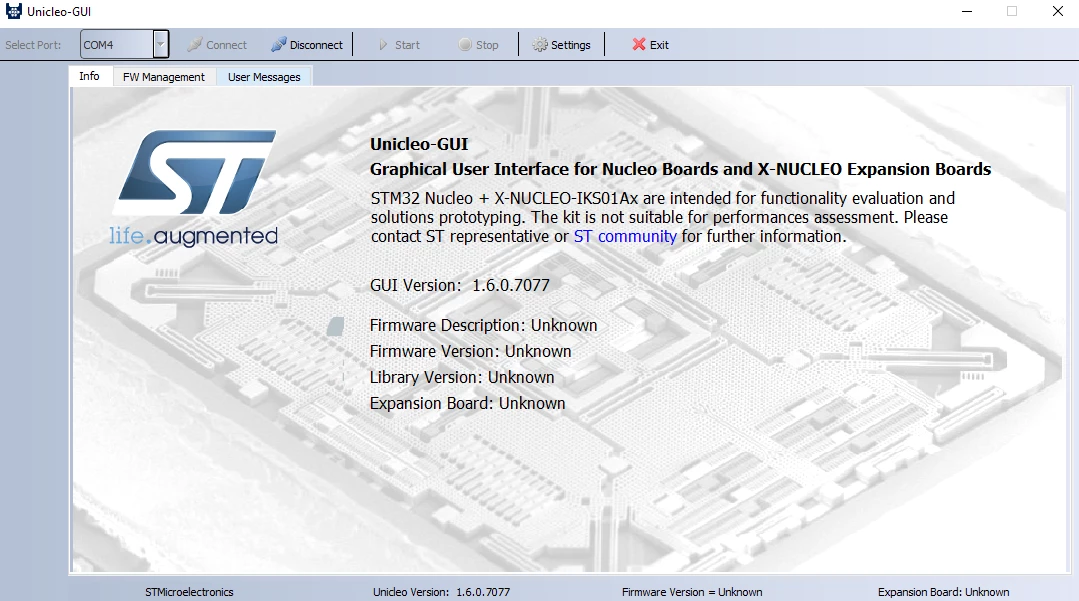
Task: Click the Settings gear icon
Action: pyautogui.click(x=540, y=45)
